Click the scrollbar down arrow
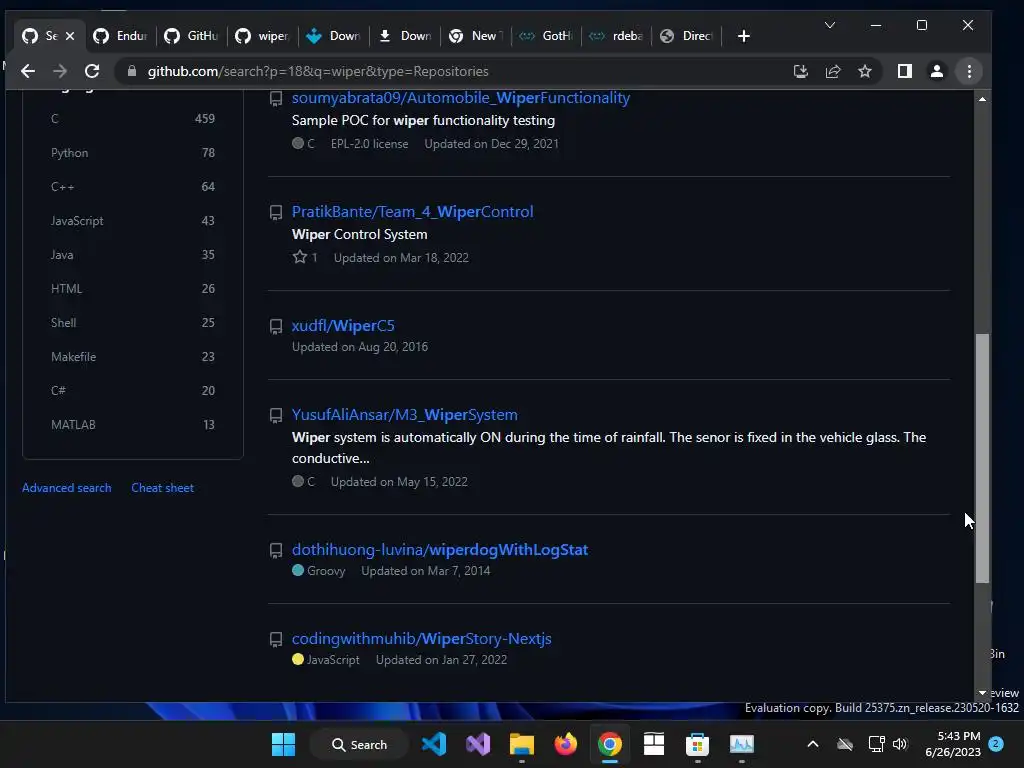This screenshot has width=1024, height=768. [982, 692]
